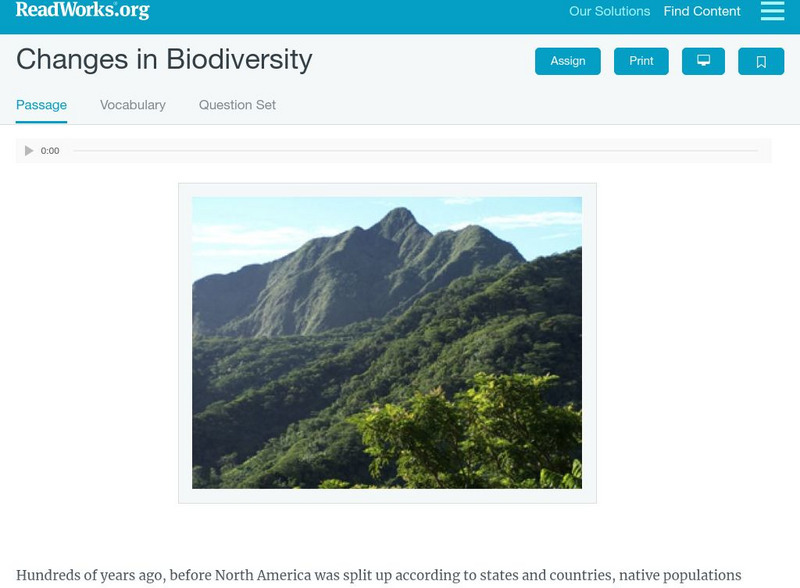The height and width of the screenshot is (588, 800).
Task: Switch to the Question Set tab
Action: (x=237, y=105)
